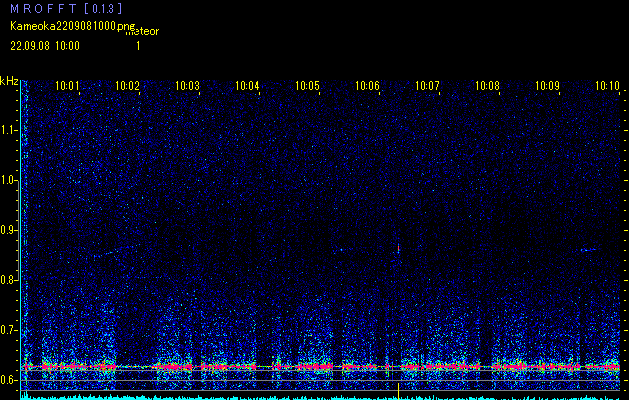Image resolution: width=629 pixels, height=400 pixels.
Task: Click the MROFFT [0.1.3] title text
Action: pos(67,8)
